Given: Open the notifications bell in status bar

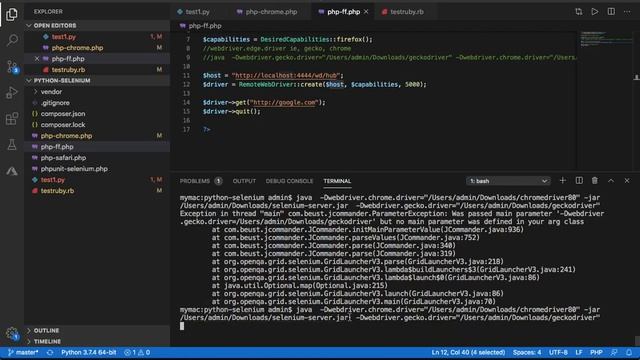Looking at the screenshot, I should pyautogui.click(x=629, y=352).
